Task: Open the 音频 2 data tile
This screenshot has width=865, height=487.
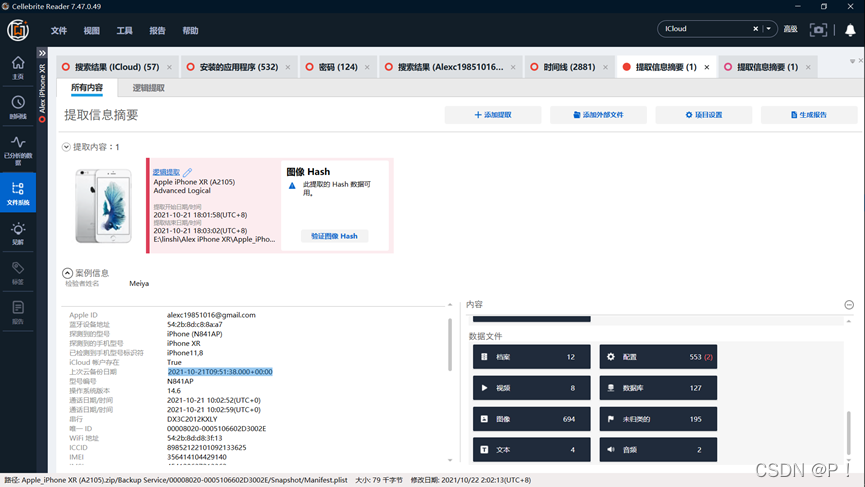Action: (658, 449)
